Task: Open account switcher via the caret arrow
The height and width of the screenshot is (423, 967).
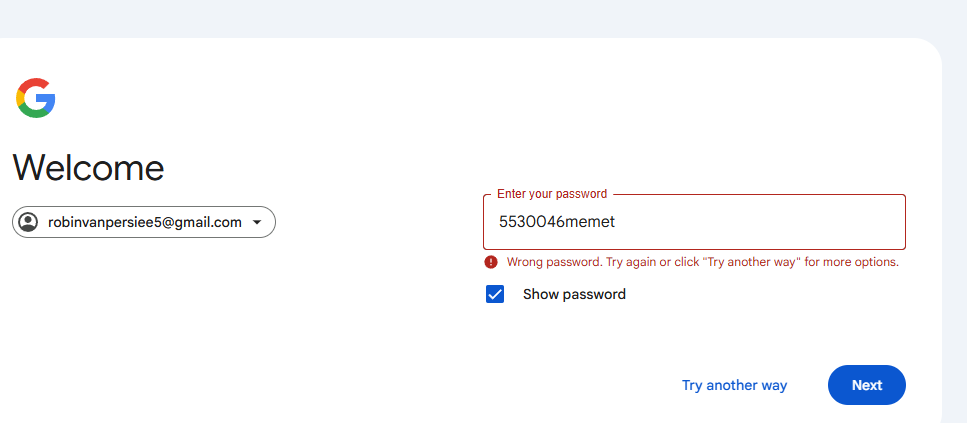Action: [257, 223]
